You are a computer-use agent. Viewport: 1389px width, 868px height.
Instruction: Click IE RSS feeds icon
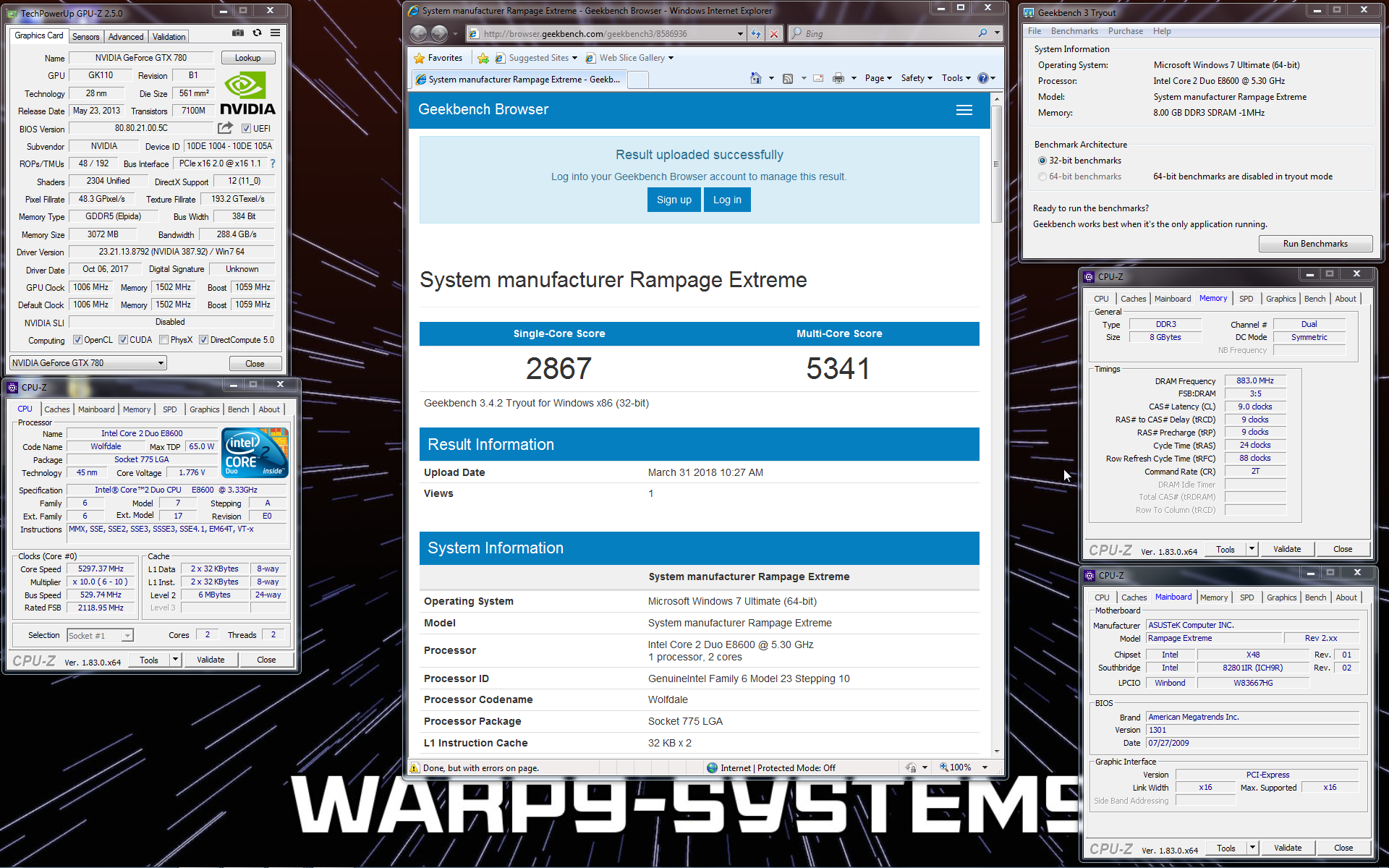[788, 78]
